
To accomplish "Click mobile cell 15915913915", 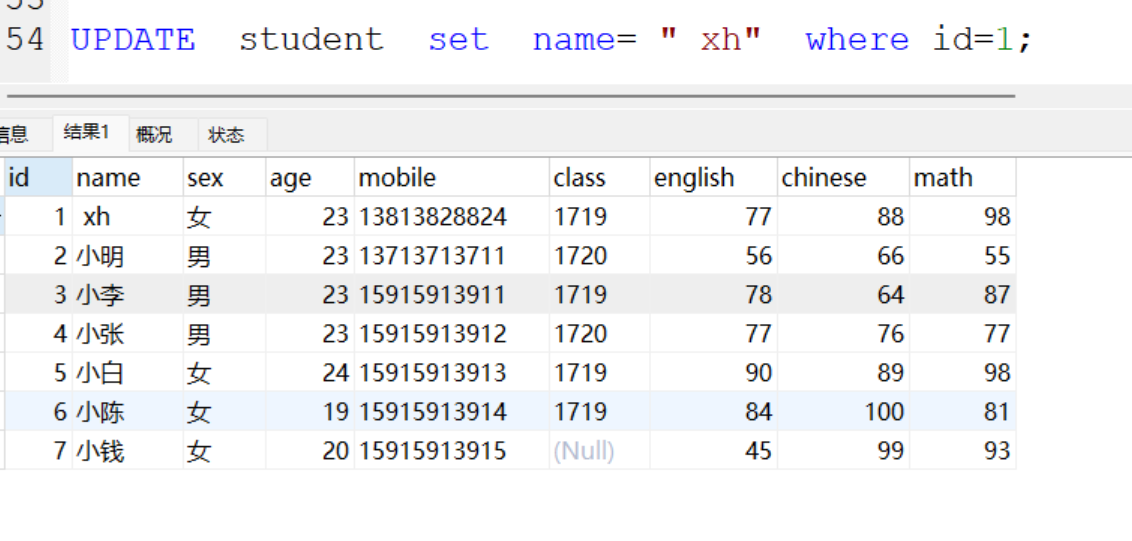I will (x=452, y=451).
